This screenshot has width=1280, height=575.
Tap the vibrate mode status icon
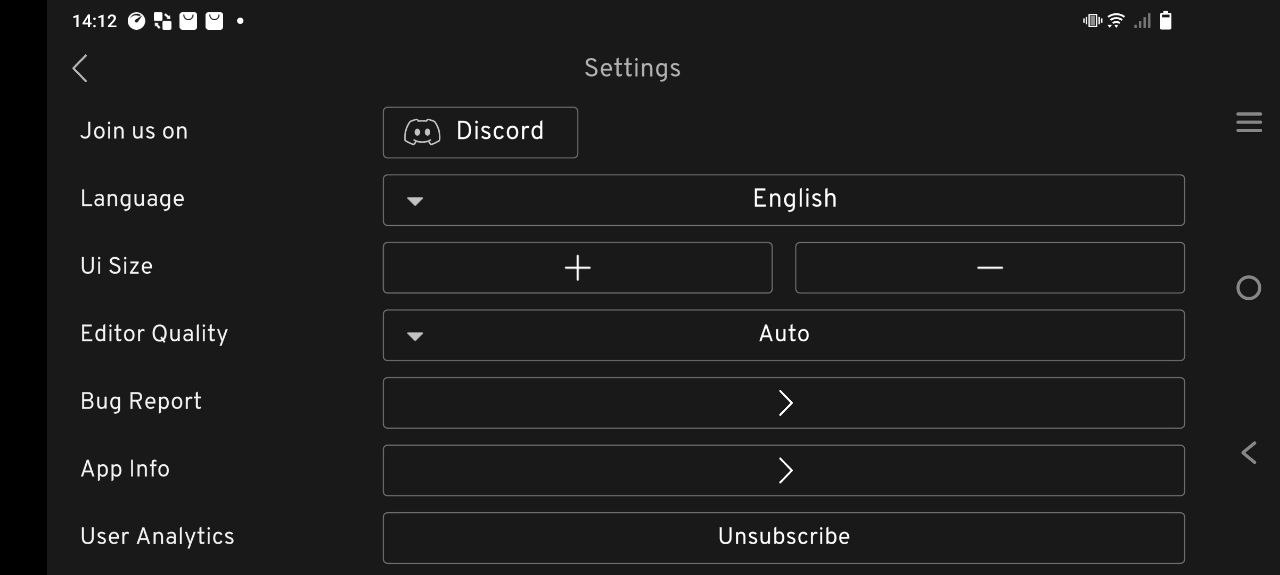point(1092,20)
